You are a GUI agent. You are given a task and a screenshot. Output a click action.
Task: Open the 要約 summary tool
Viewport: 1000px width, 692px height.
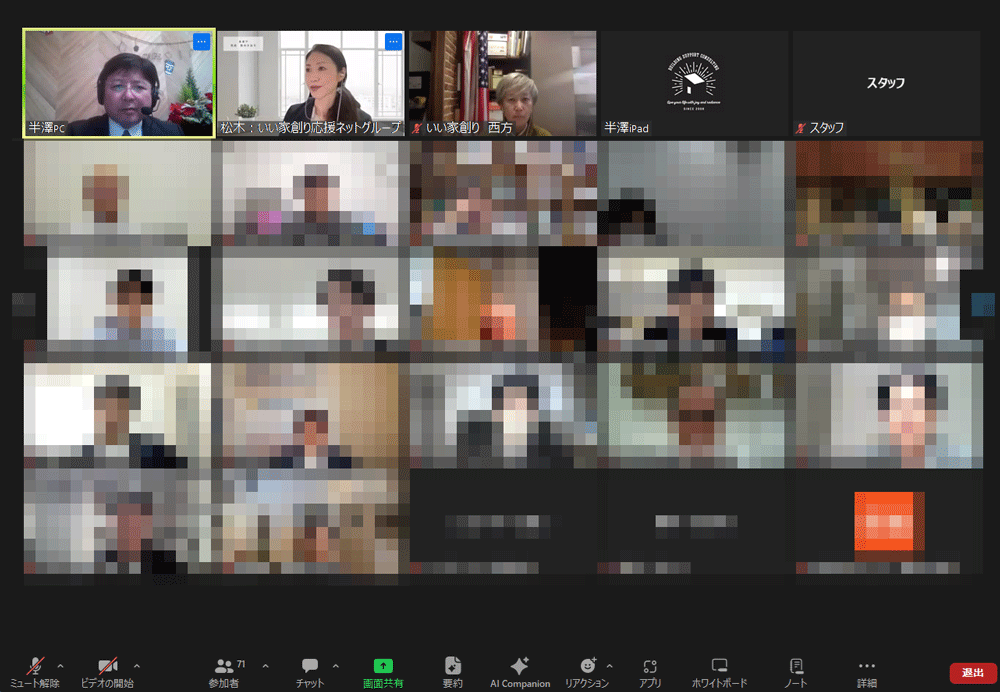pos(452,671)
